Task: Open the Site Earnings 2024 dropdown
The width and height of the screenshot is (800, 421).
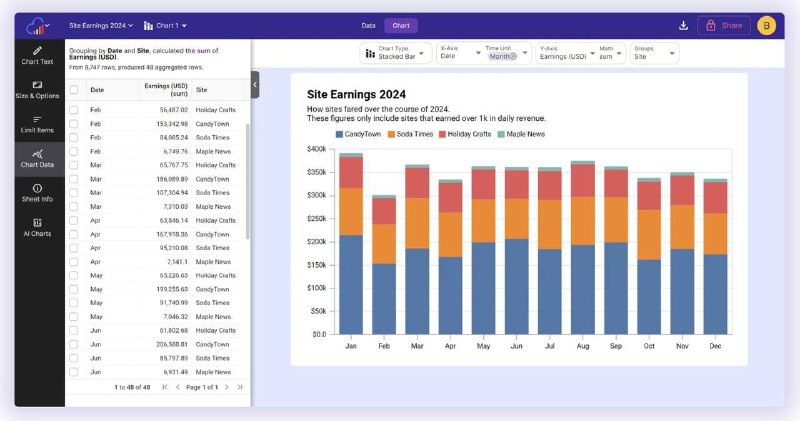Action: click(x=101, y=25)
